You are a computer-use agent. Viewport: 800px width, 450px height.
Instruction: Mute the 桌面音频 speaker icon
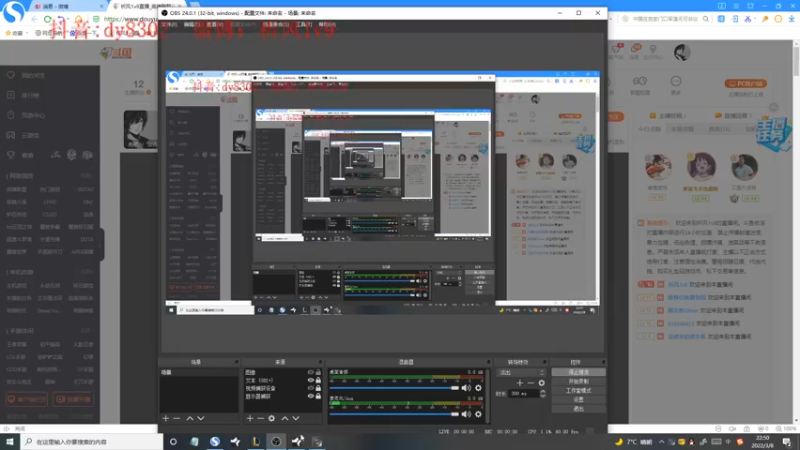tap(466, 388)
